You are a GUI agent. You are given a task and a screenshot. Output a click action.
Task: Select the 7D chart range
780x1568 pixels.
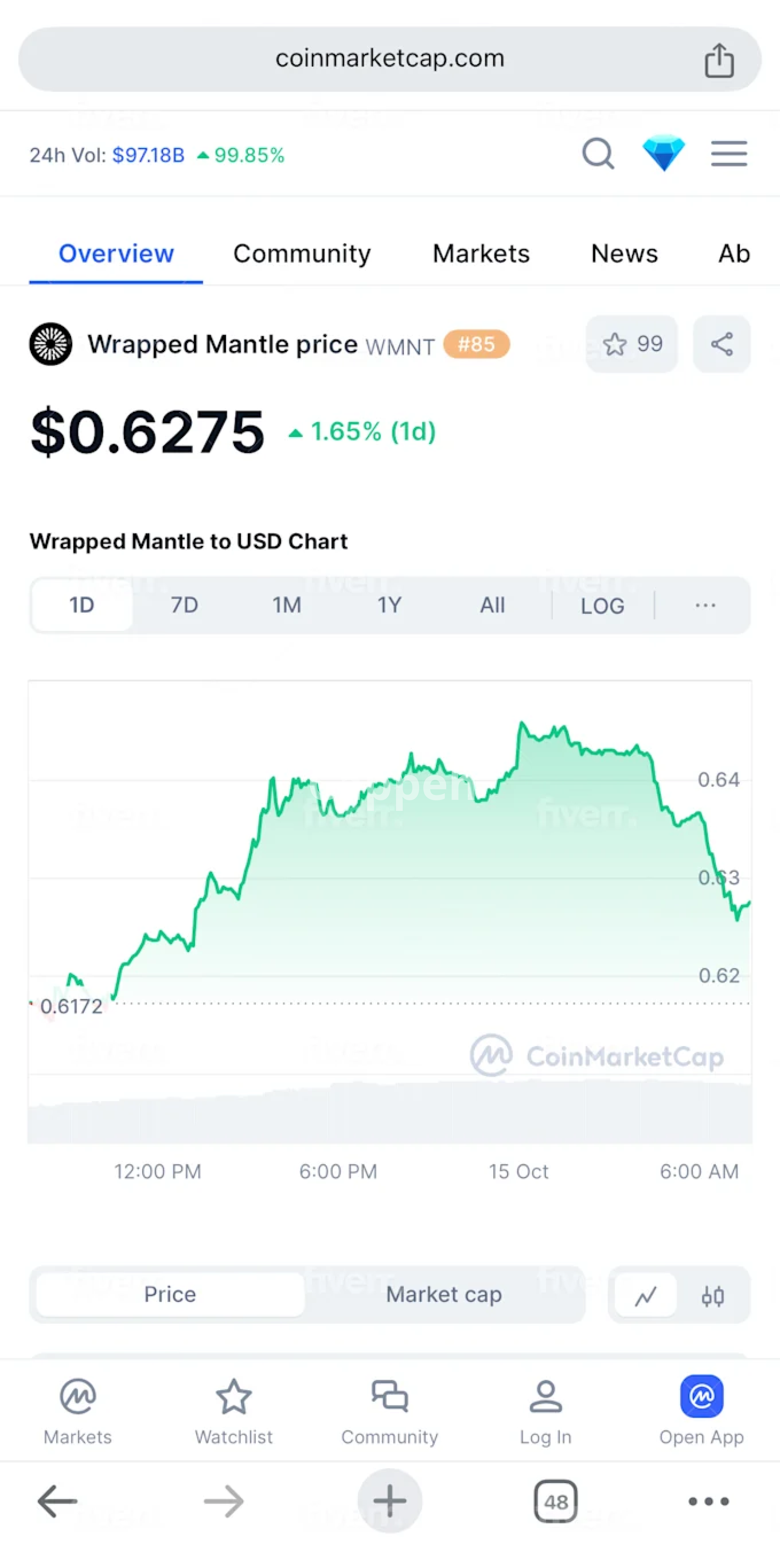184,605
